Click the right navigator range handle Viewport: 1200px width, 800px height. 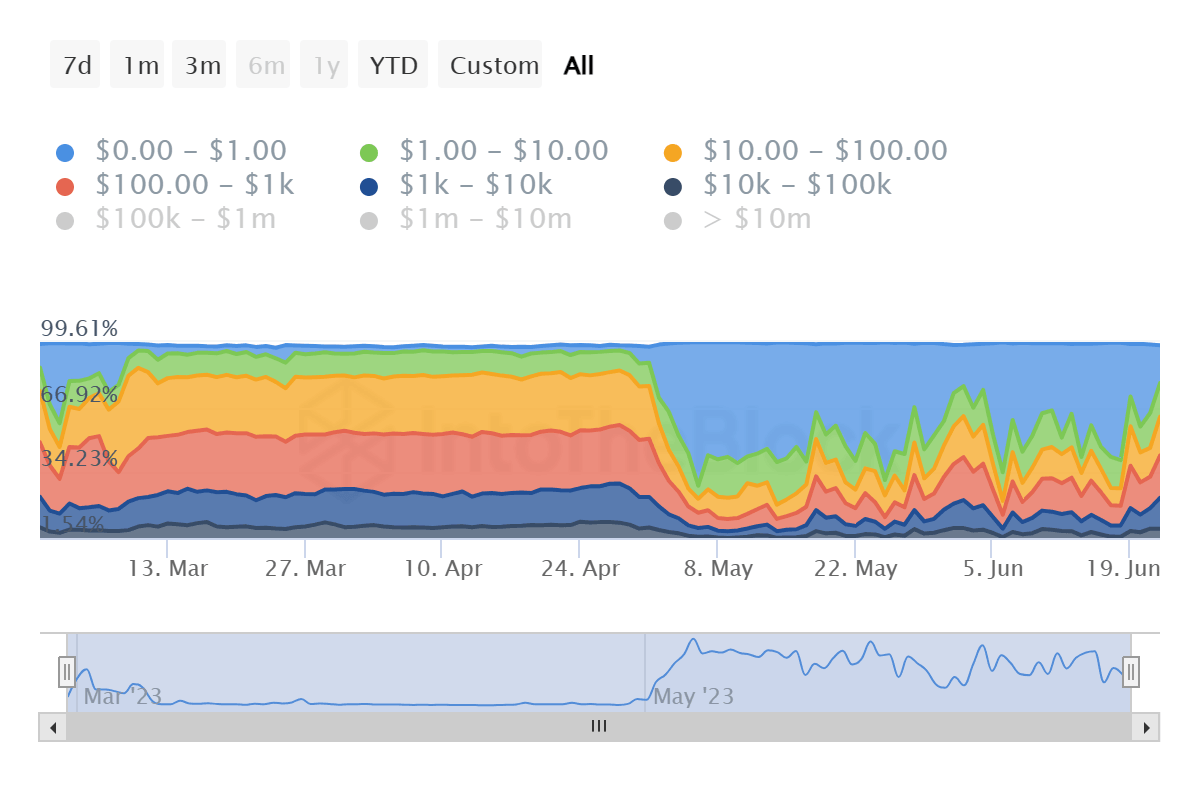click(x=1131, y=672)
